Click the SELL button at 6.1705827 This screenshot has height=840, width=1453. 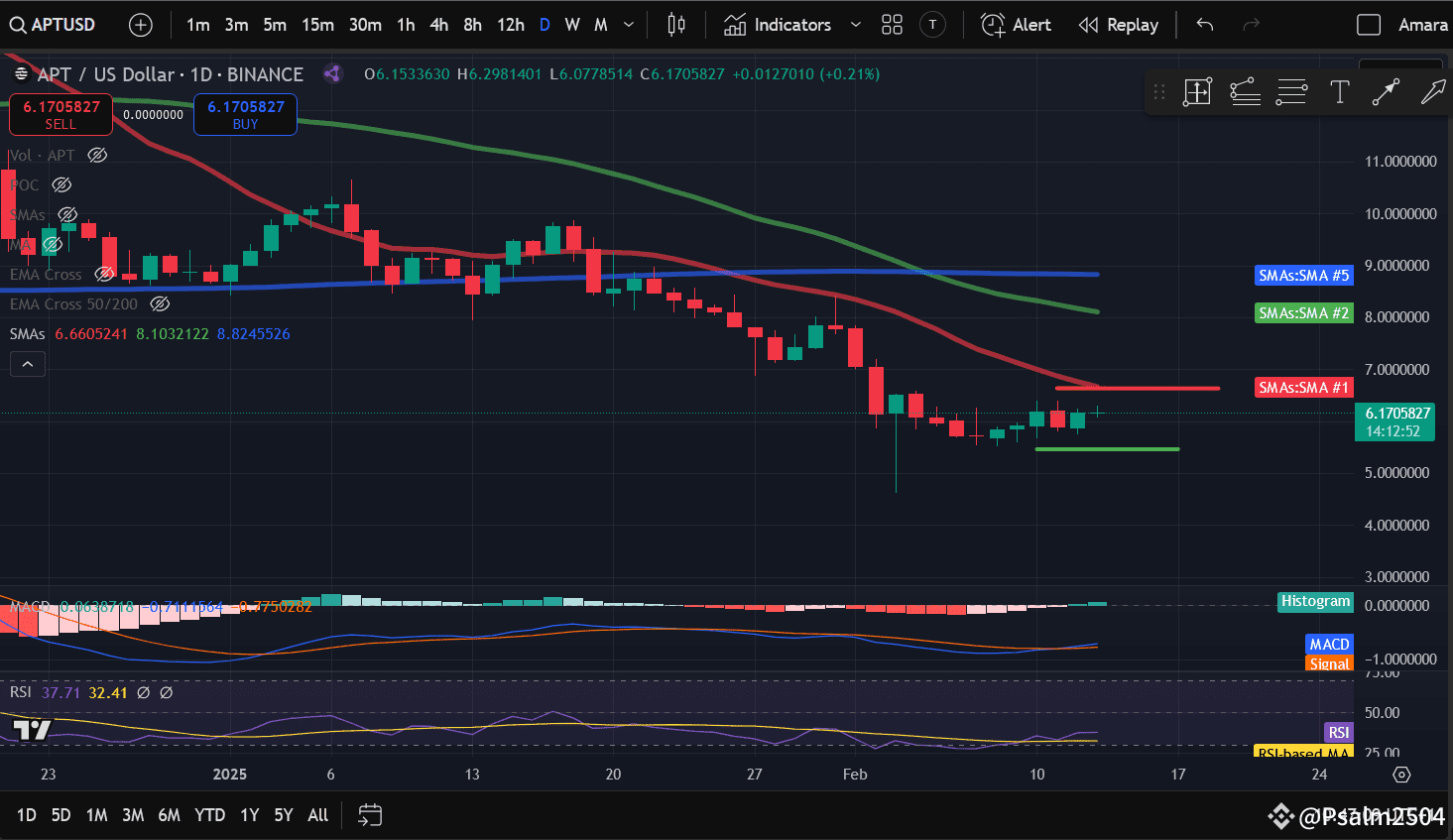tap(61, 114)
